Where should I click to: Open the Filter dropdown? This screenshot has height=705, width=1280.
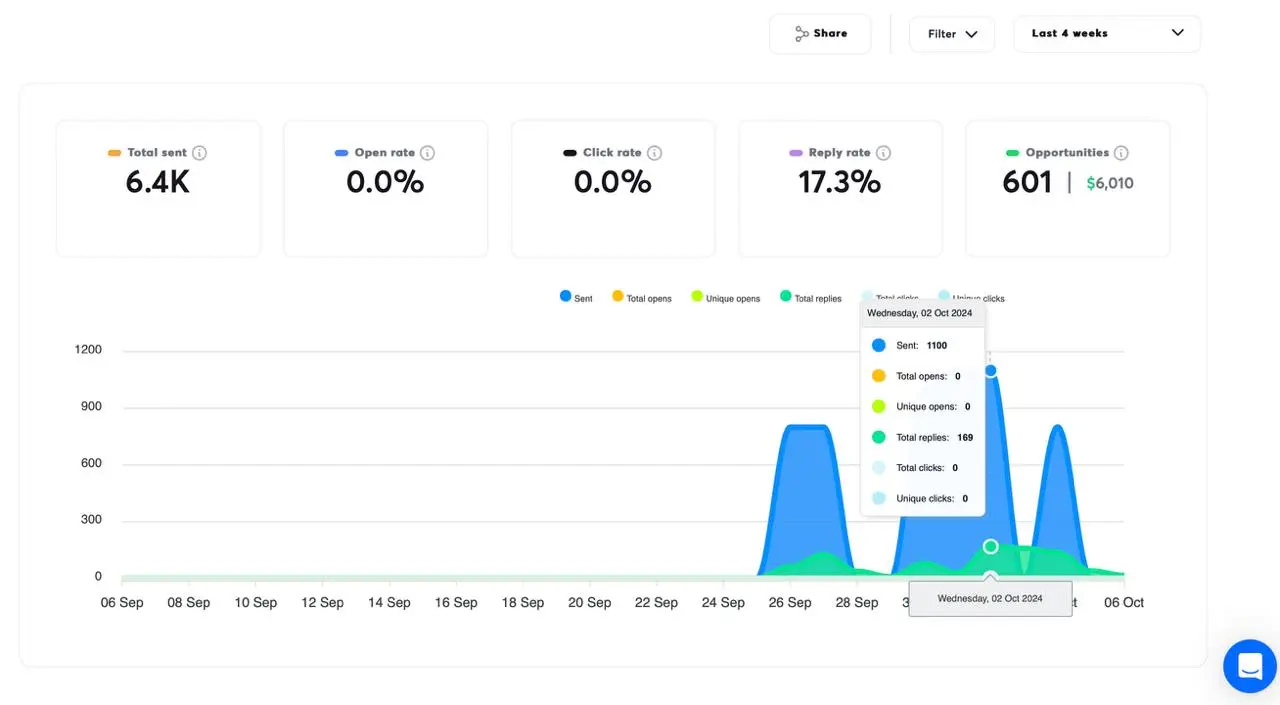(952, 34)
